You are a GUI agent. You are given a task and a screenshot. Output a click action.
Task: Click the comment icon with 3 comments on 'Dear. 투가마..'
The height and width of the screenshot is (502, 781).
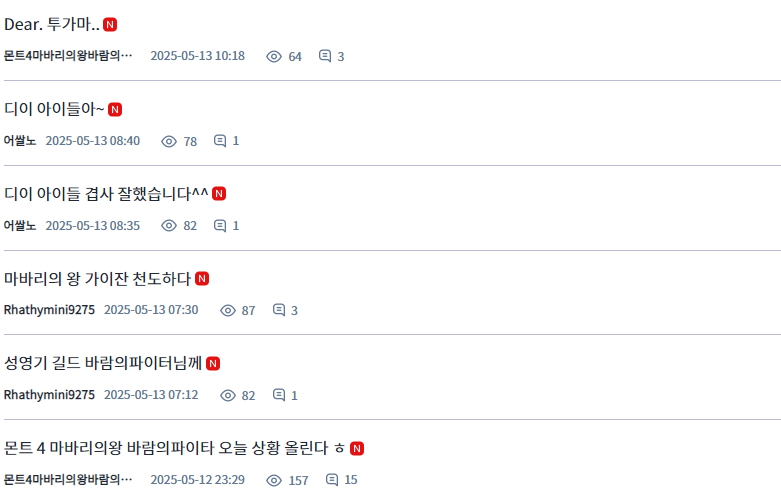pos(325,56)
